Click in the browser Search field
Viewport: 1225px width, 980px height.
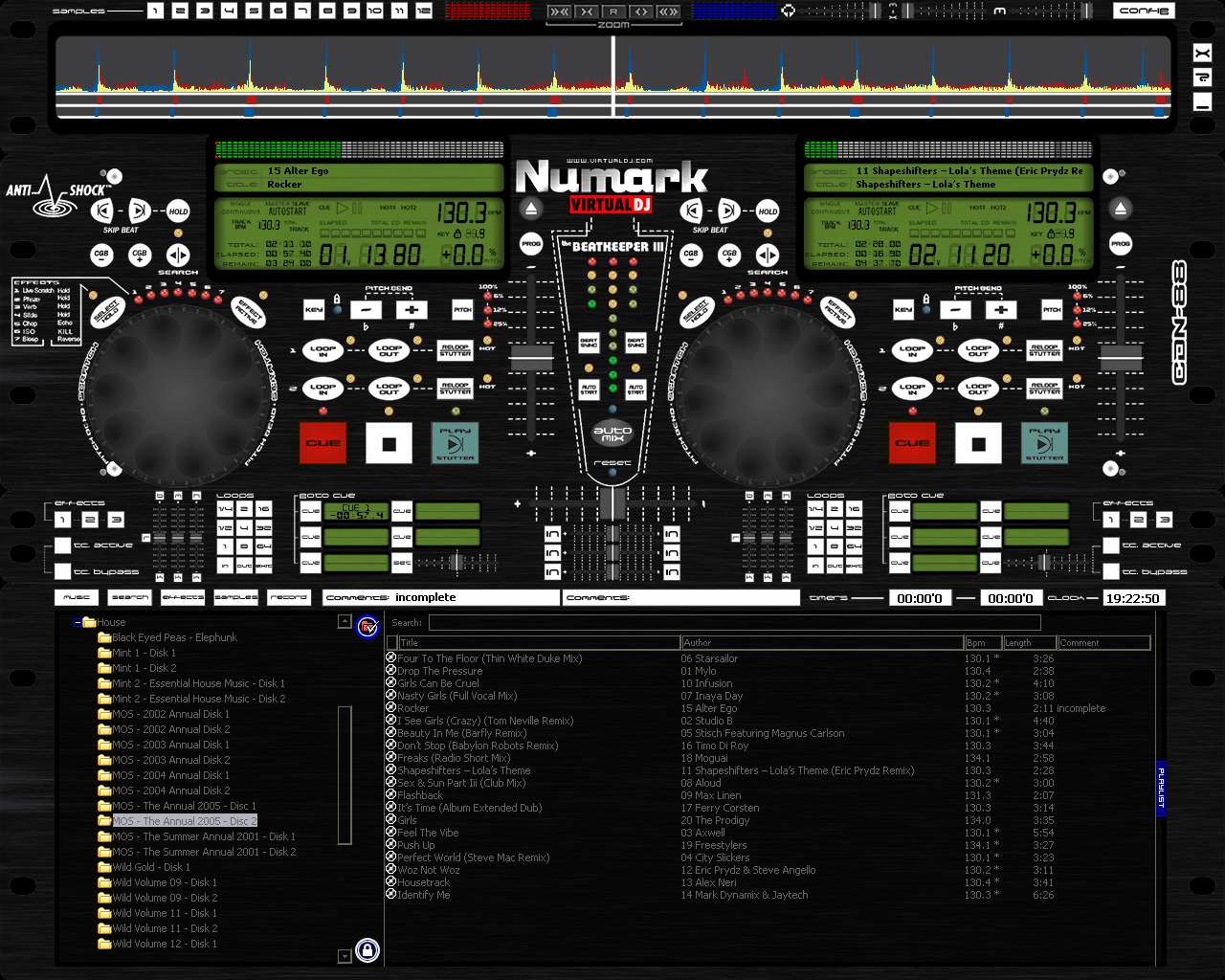734,623
